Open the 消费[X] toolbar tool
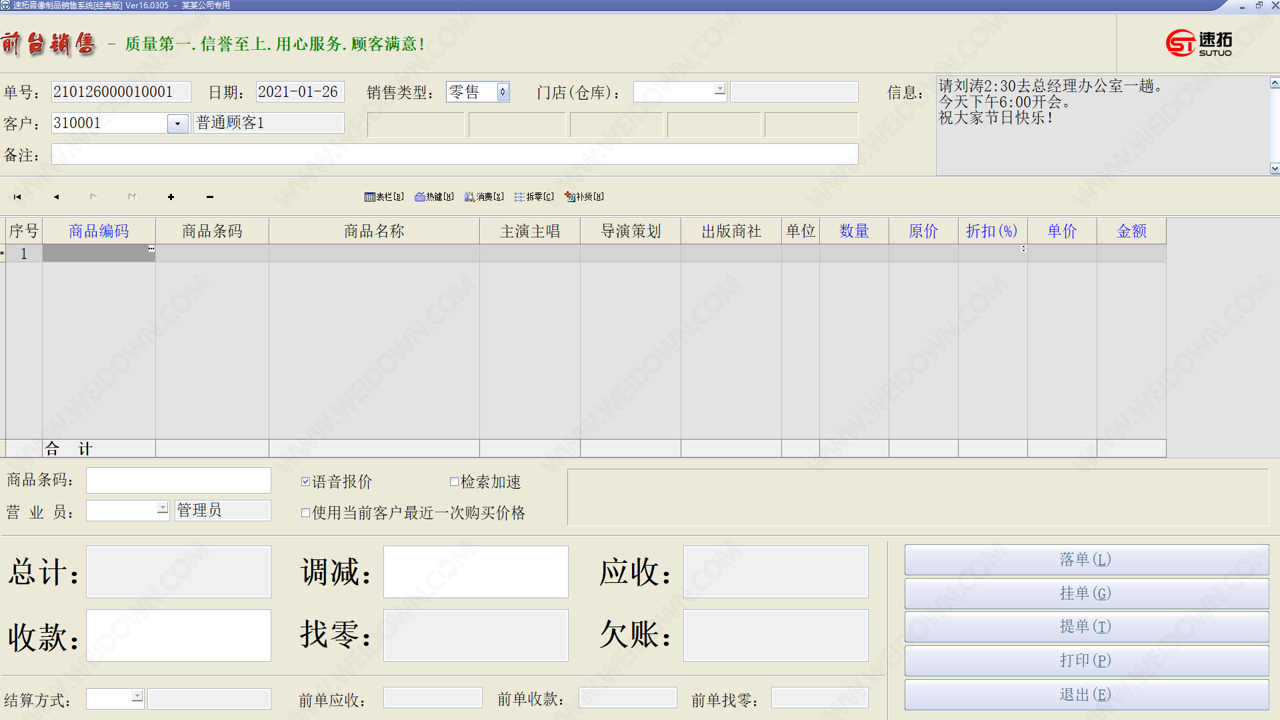This screenshot has height=720, width=1280. pos(484,197)
